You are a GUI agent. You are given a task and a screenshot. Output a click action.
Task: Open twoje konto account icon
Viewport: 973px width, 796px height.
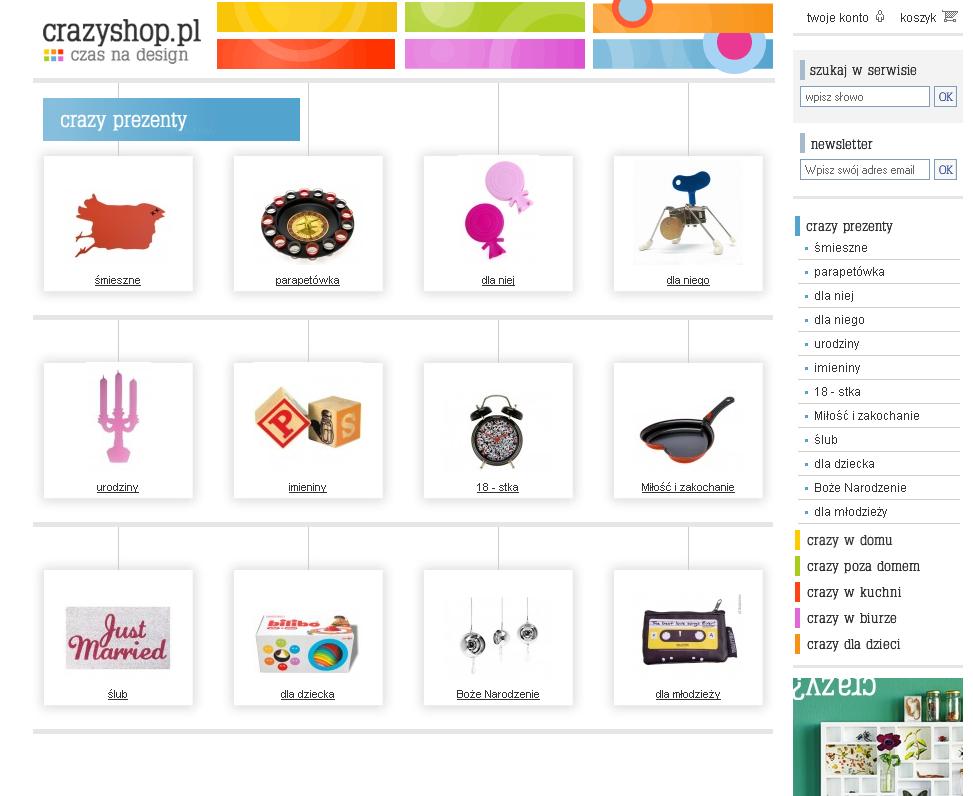pyautogui.click(x=880, y=17)
